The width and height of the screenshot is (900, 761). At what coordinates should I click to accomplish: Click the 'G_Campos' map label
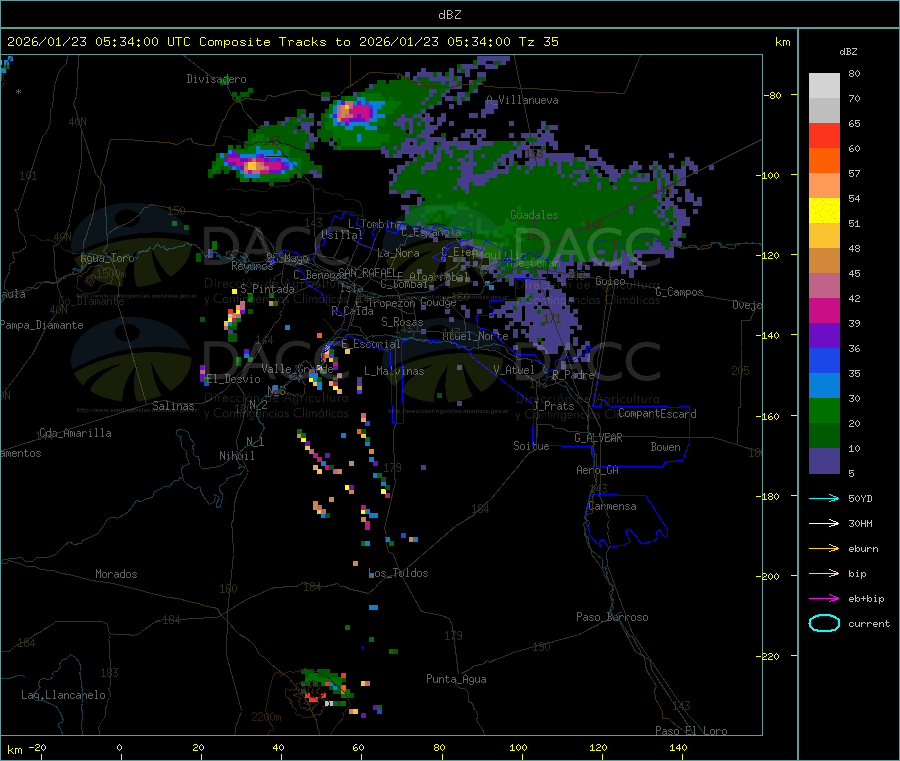[x=679, y=292]
